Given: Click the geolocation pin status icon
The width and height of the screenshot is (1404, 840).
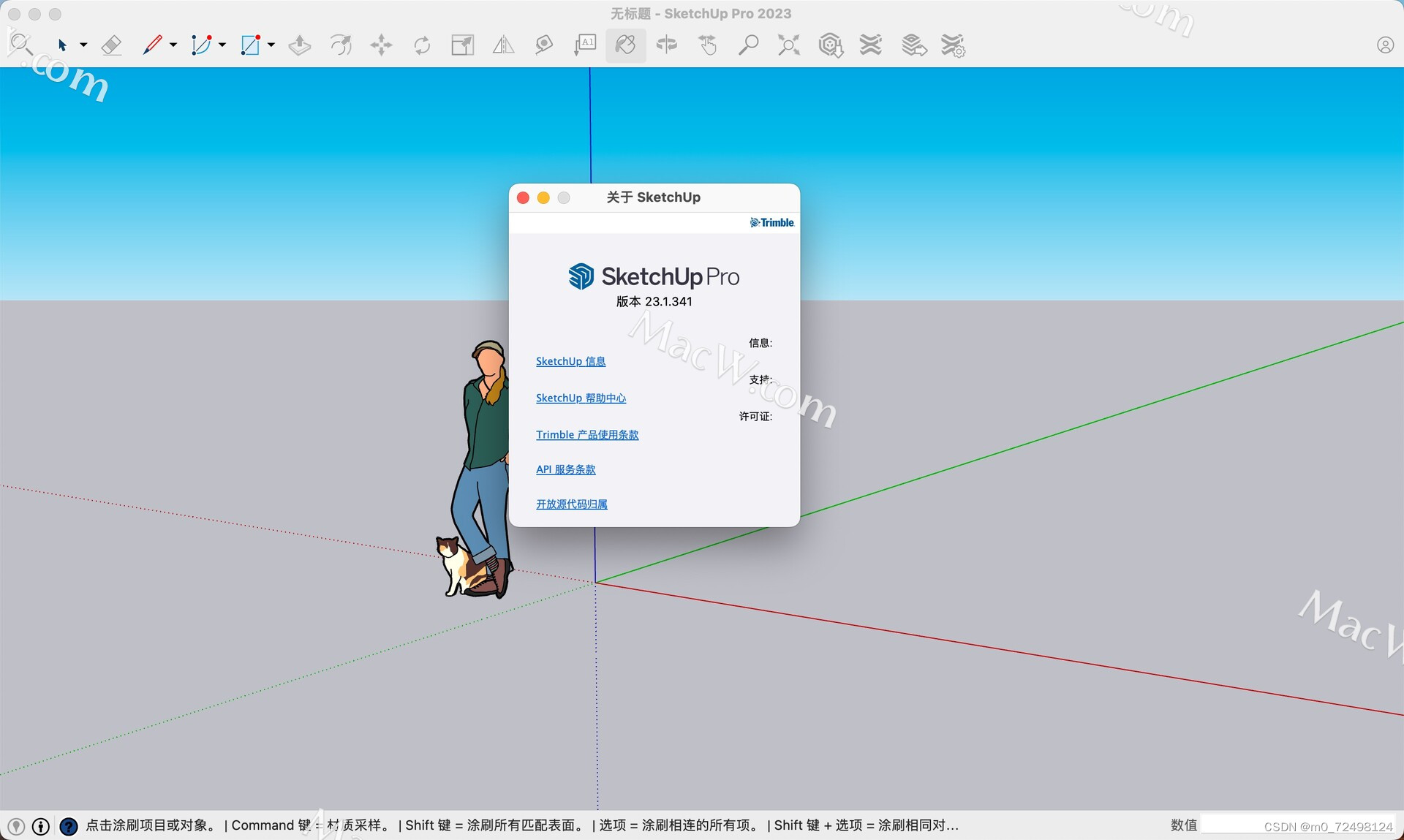Looking at the screenshot, I should pos(16,826).
